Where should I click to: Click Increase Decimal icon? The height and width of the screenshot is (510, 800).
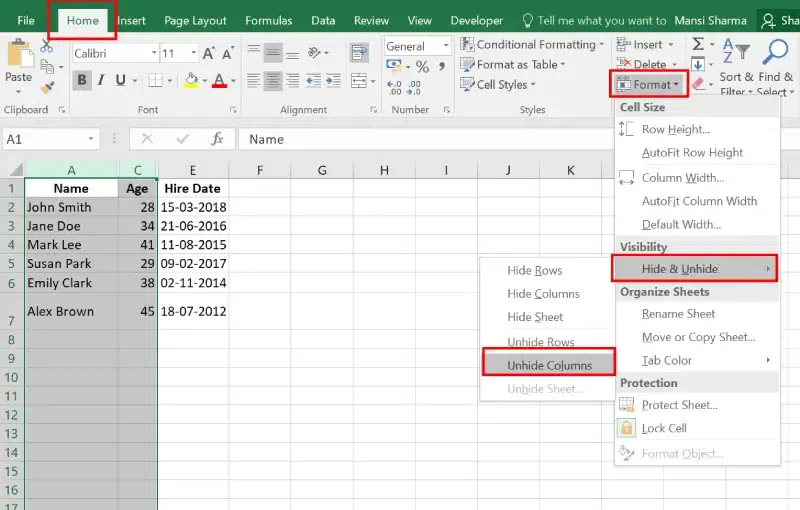click(394, 87)
